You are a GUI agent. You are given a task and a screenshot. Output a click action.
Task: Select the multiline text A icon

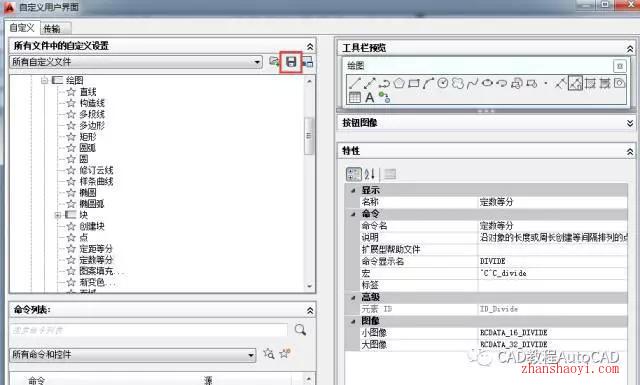pyautogui.click(x=369, y=98)
